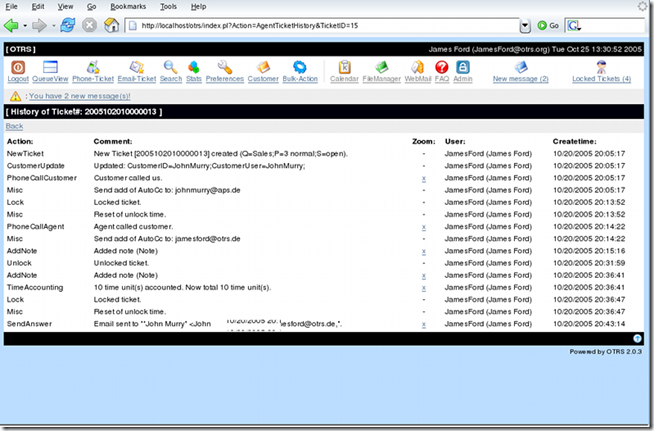Screen dimensions: 654x431
Task: Open the Tools menu
Action: (x=168, y=6)
